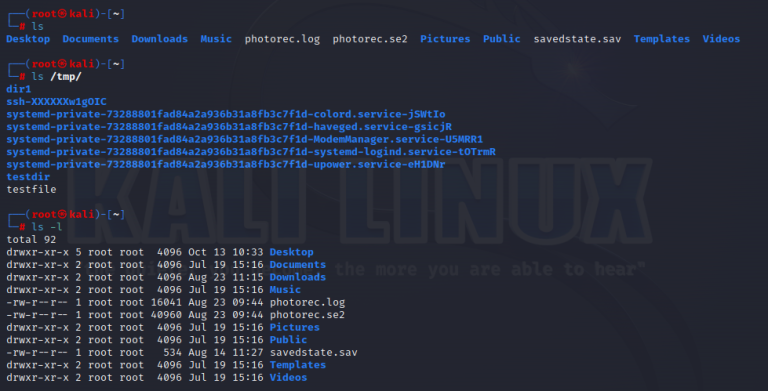The width and height of the screenshot is (768, 391).
Task: Click Desktop in the long listing
Action: (x=291, y=252)
